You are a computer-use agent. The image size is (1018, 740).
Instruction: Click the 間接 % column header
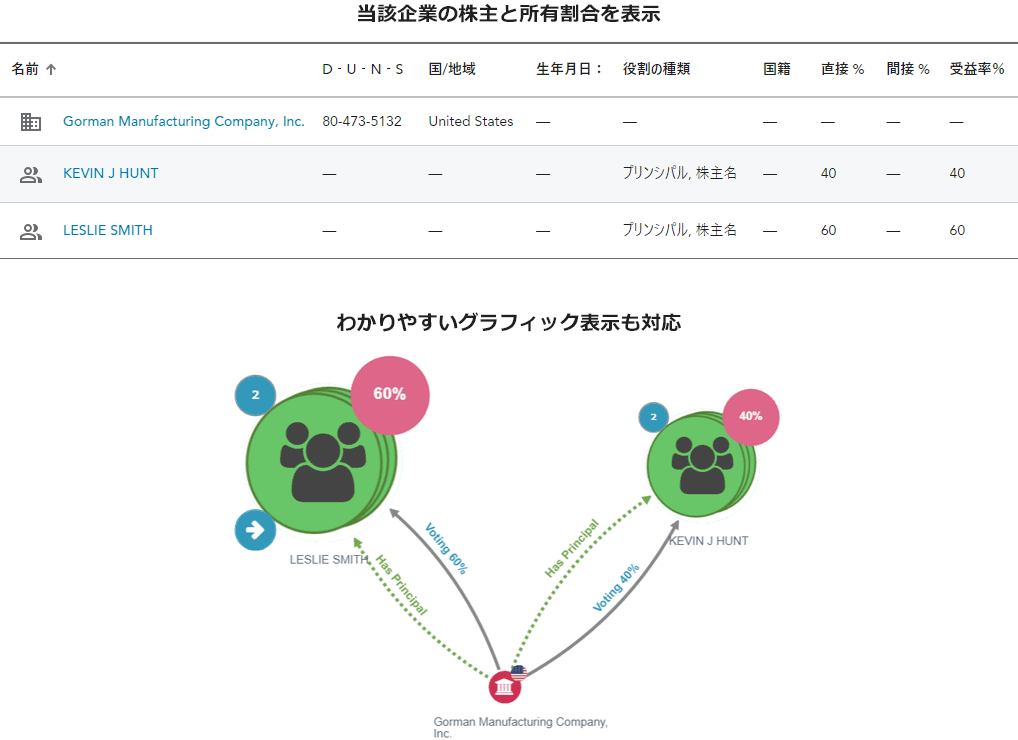click(908, 69)
